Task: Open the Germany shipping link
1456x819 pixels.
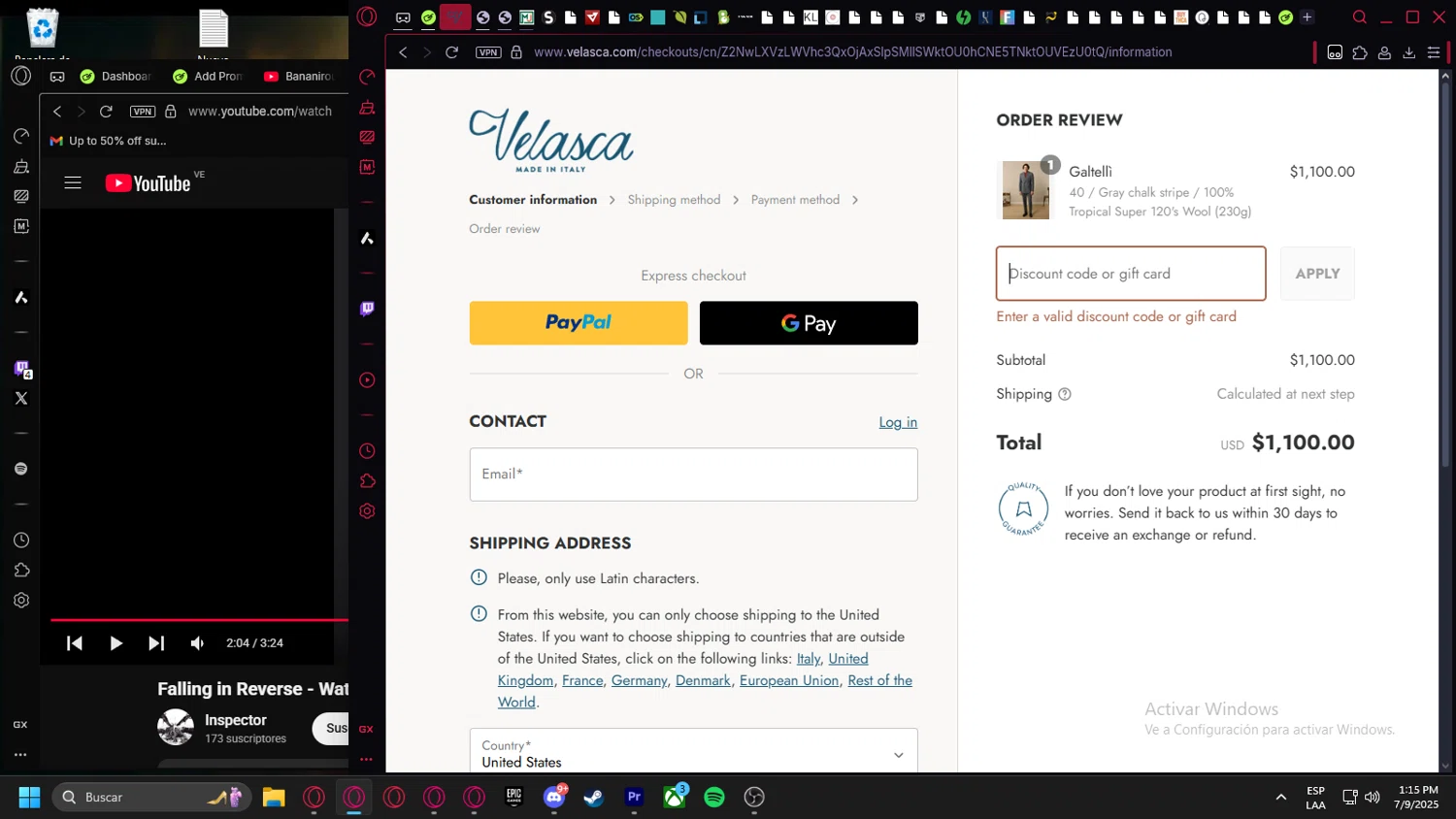Action: point(639,681)
